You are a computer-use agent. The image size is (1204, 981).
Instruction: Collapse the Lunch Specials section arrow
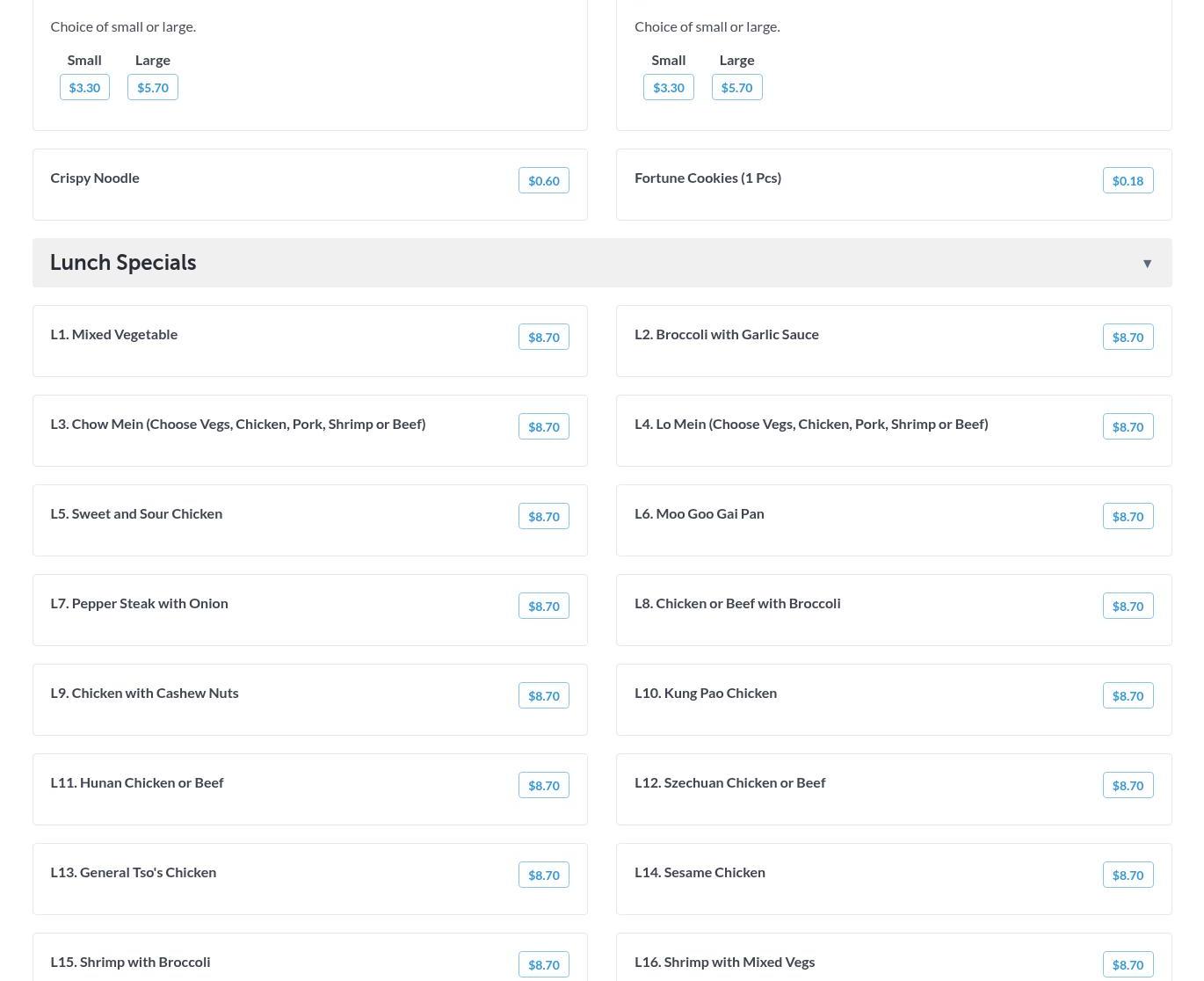1147,264
